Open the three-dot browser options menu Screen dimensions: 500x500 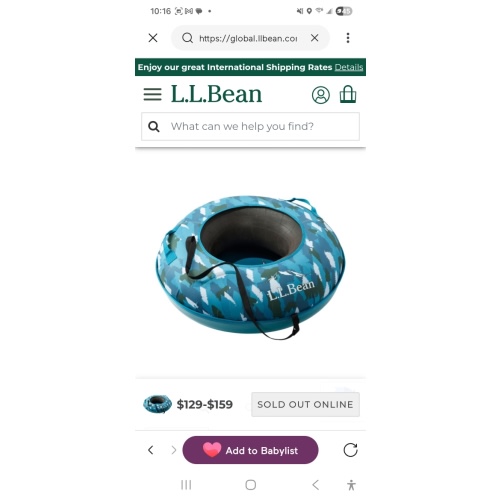[348, 38]
